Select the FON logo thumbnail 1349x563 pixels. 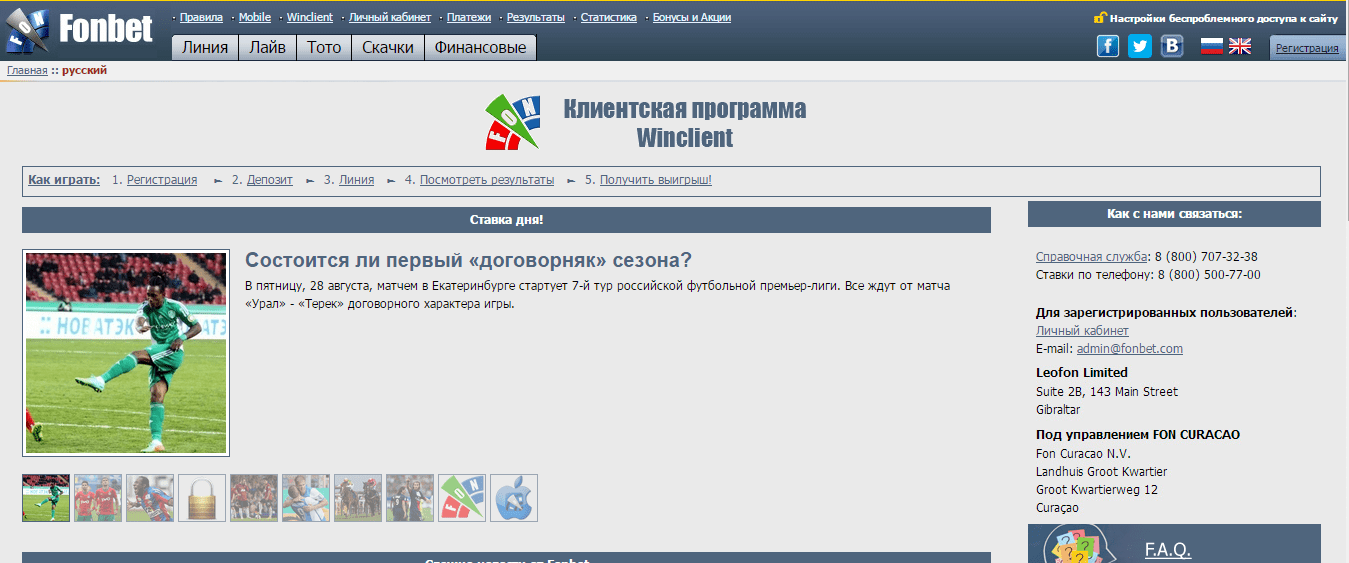click(x=462, y=498)
